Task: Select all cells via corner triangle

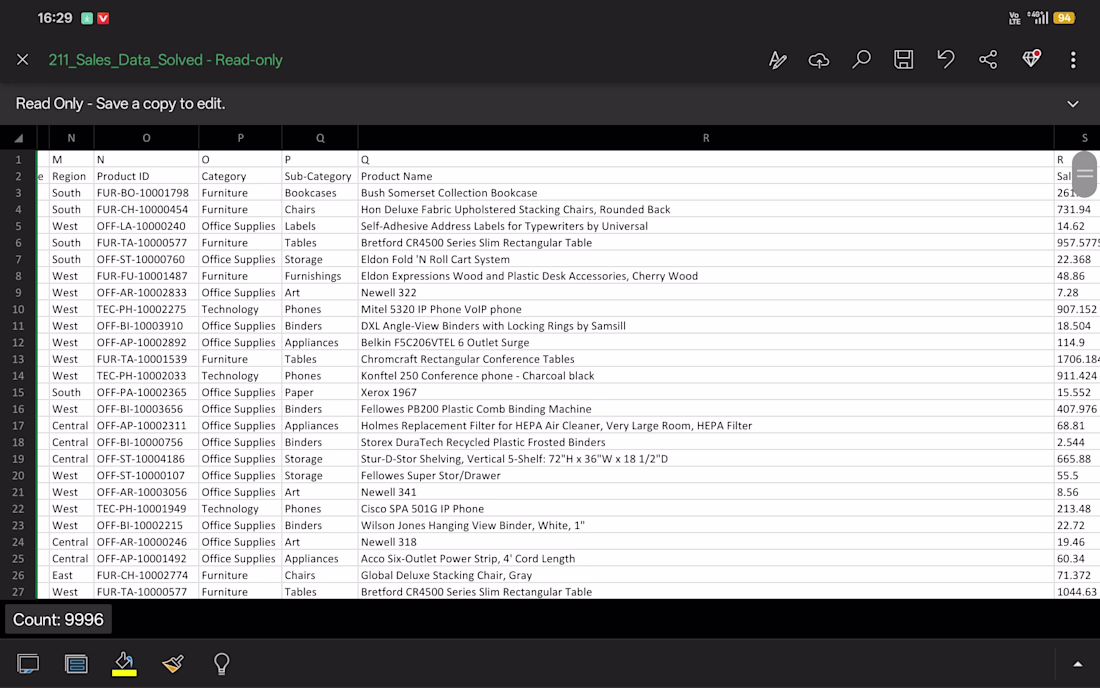Action: tap(18, 138)
